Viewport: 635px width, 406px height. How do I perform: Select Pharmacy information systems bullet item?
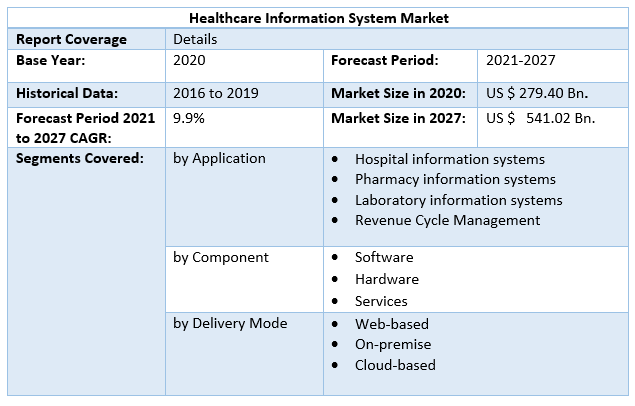tap(455, 179)
